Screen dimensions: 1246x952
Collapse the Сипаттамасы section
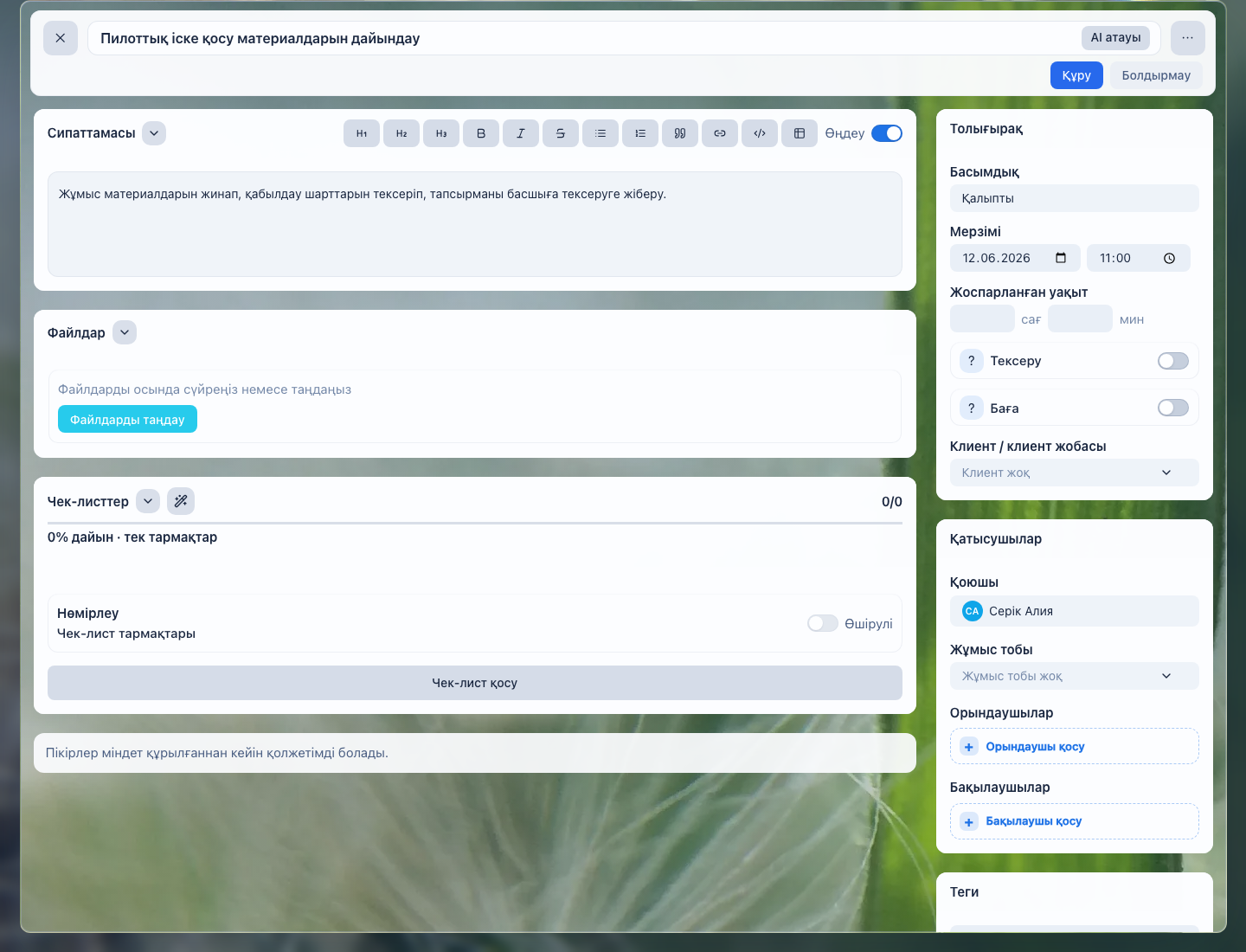[154, 133]
